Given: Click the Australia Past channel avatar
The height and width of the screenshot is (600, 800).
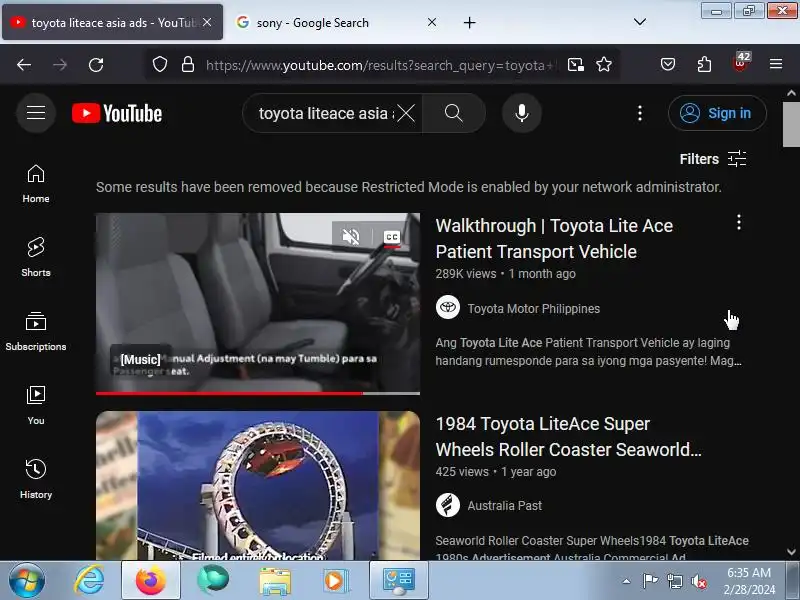Looking at the screenshot, I should click(x=448, y=505).
